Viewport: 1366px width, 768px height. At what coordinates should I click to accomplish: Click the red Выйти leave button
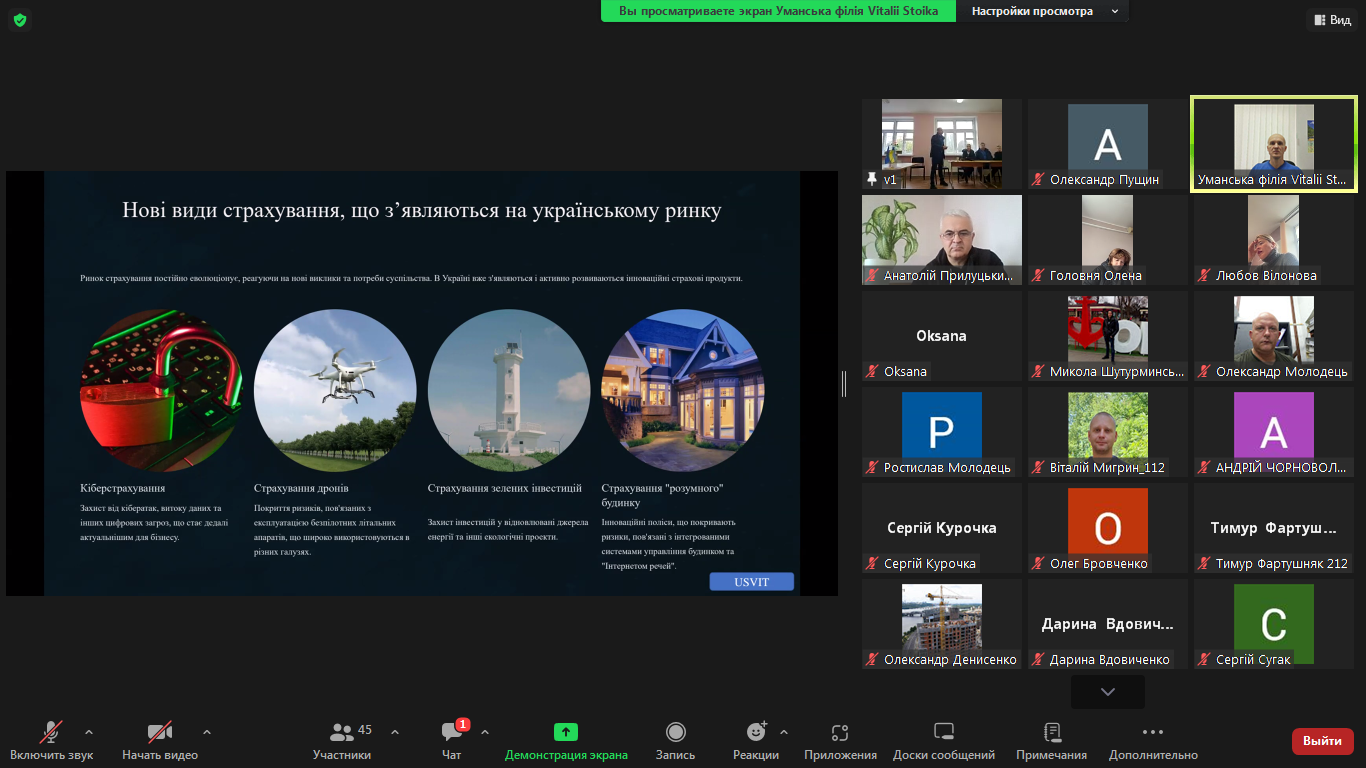[1322, 741]
